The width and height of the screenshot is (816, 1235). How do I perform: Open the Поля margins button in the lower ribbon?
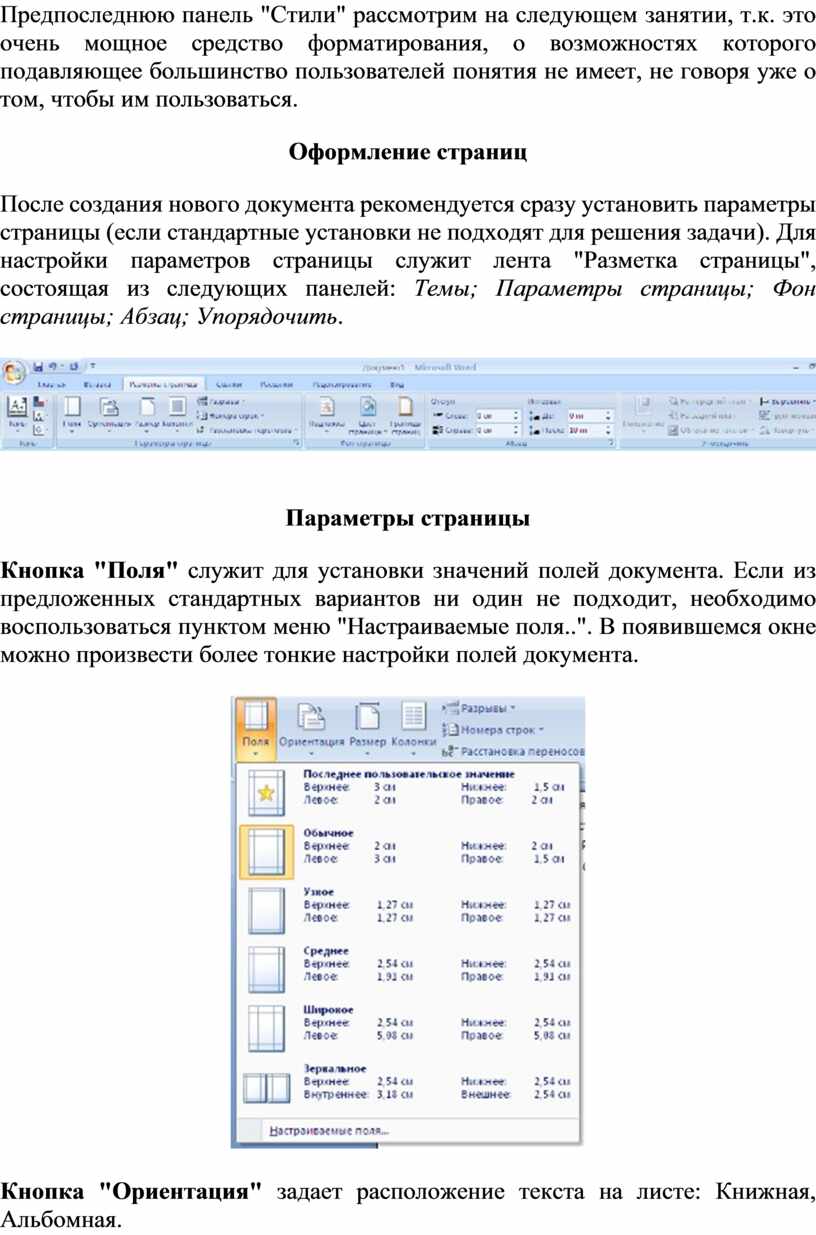(255, 727)
